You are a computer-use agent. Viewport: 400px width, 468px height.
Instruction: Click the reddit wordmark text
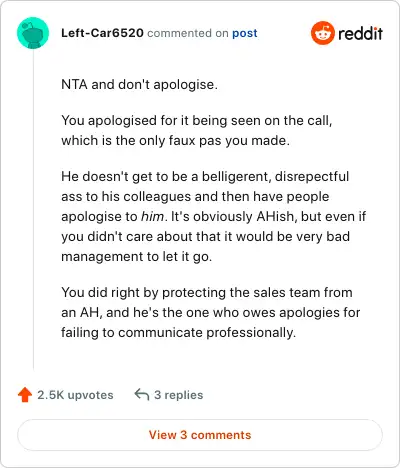360,33
